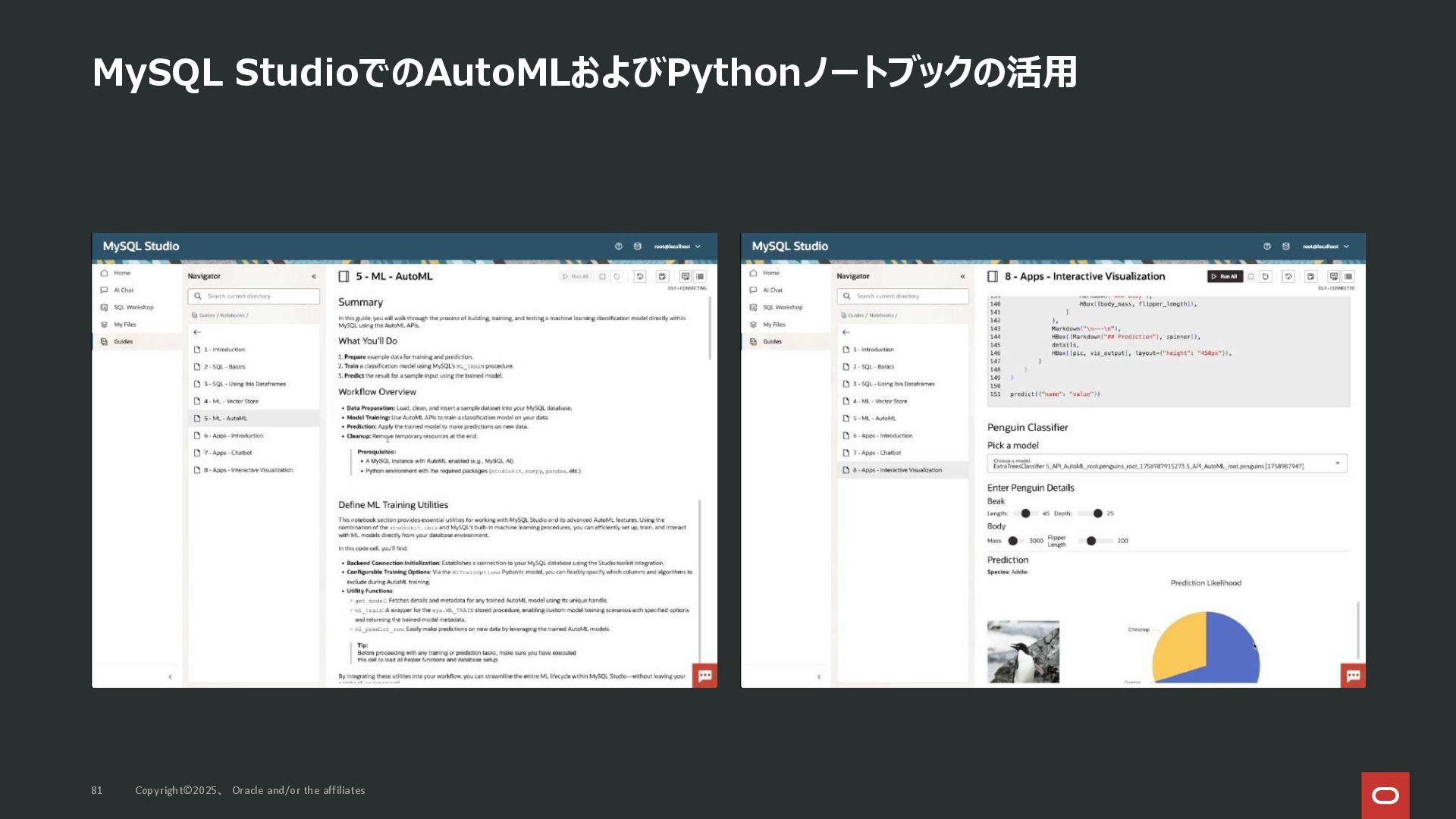Open AI Chat in the left window sidebar
This screenshot has width=1456, height=819.
click(124, 290)
